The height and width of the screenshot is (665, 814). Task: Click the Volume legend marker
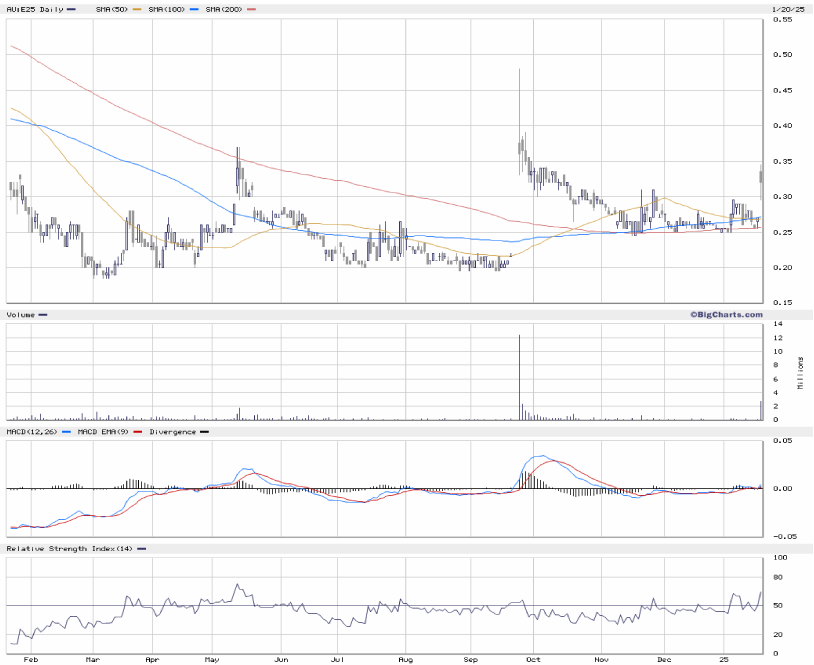[x=42, y=315]
